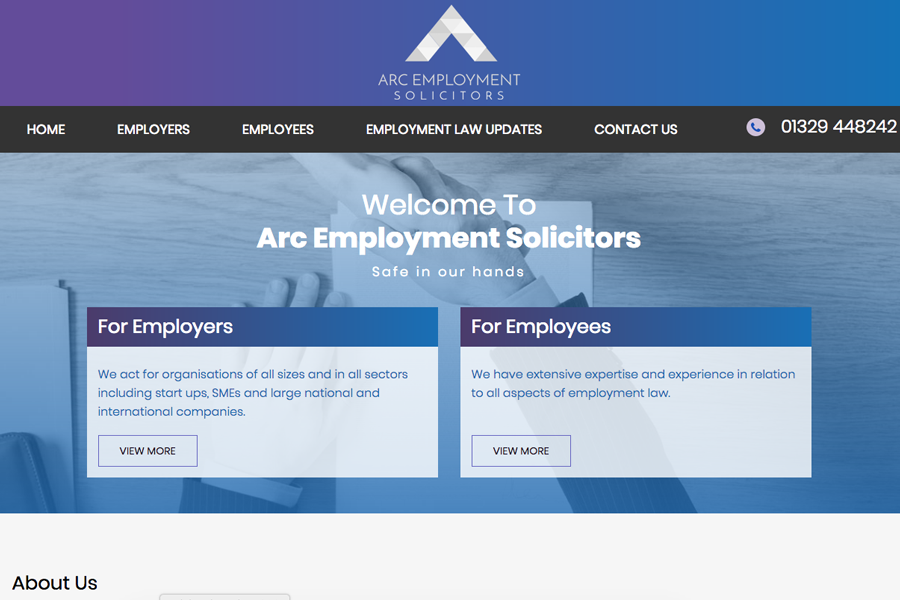
Task: Click View More under For Employers
Action: [148, 451]
